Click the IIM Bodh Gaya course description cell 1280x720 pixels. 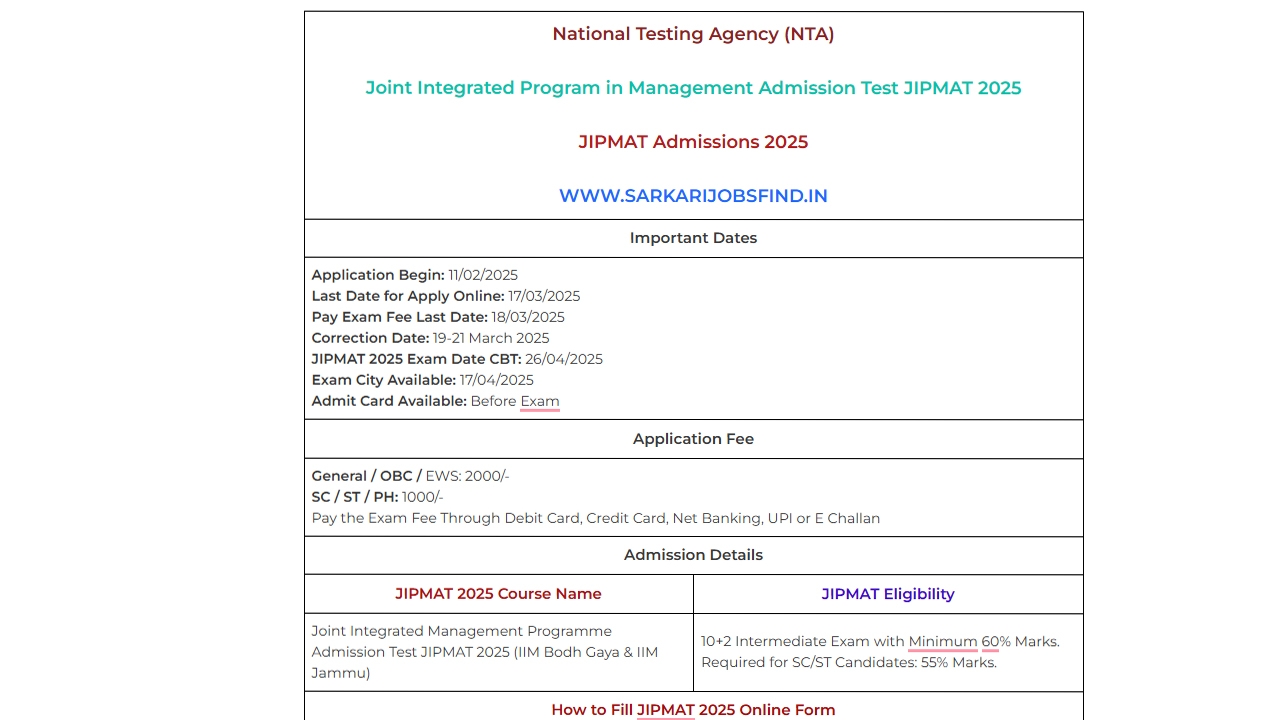pos(485,651)
